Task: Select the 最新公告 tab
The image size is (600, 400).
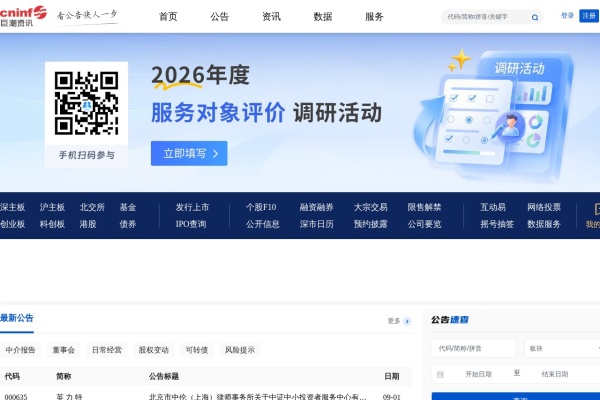Action: point(17,318)
